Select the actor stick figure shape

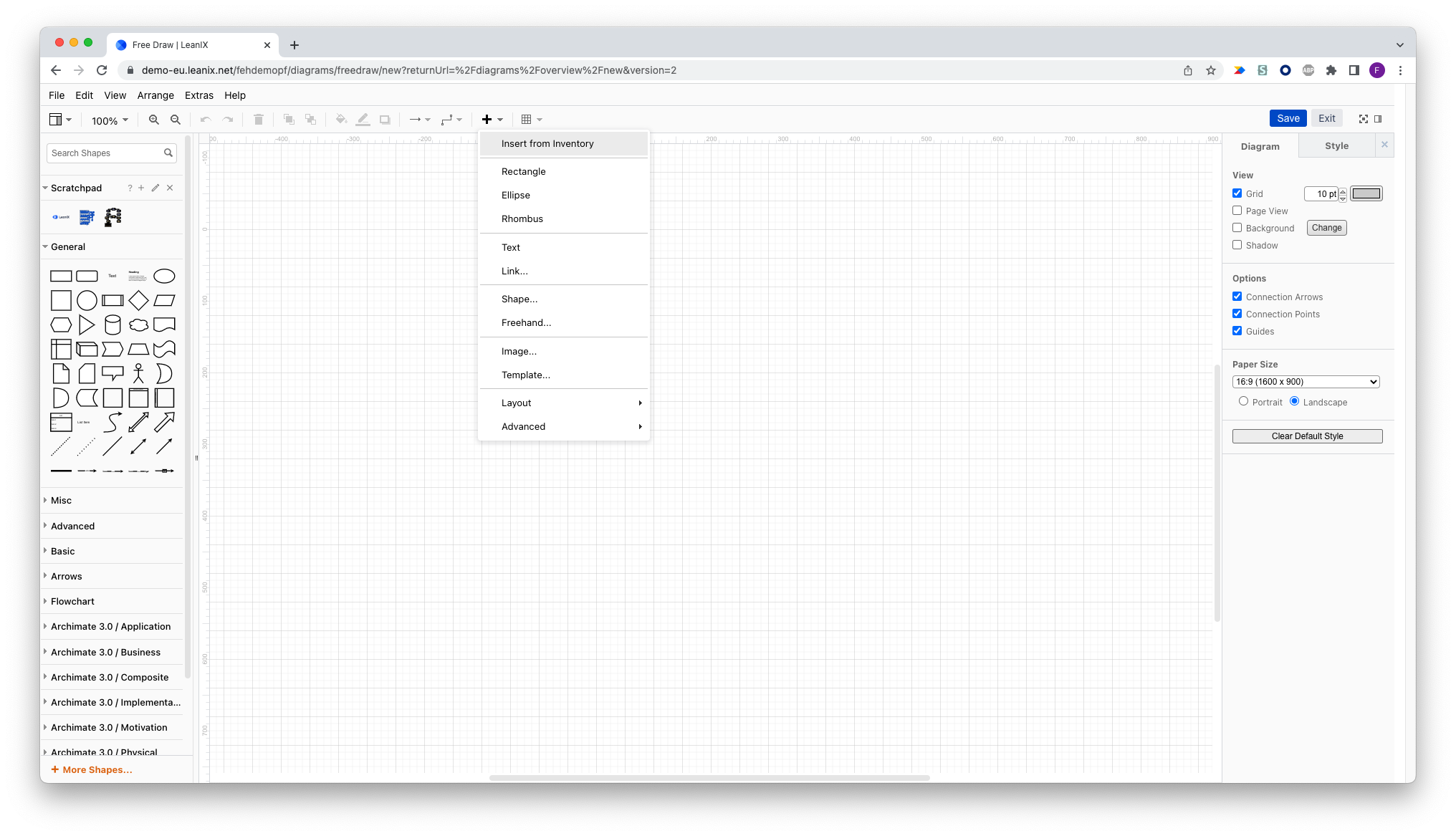(138, 373)
